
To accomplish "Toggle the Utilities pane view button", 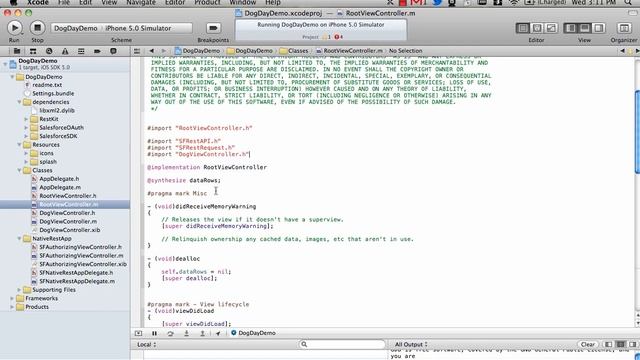I will pyautogui.click(x=599, y=28).
